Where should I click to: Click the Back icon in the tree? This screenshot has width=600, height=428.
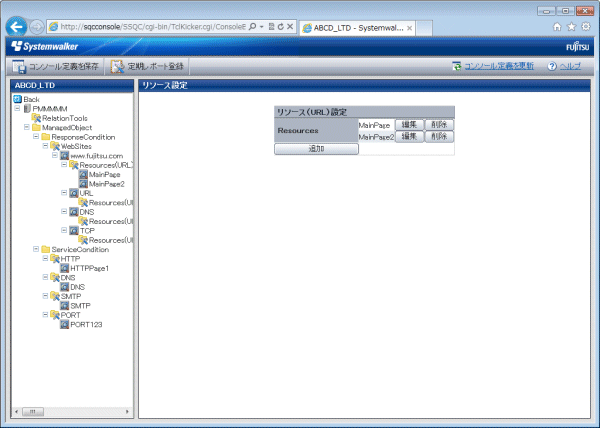pos(17,99)
